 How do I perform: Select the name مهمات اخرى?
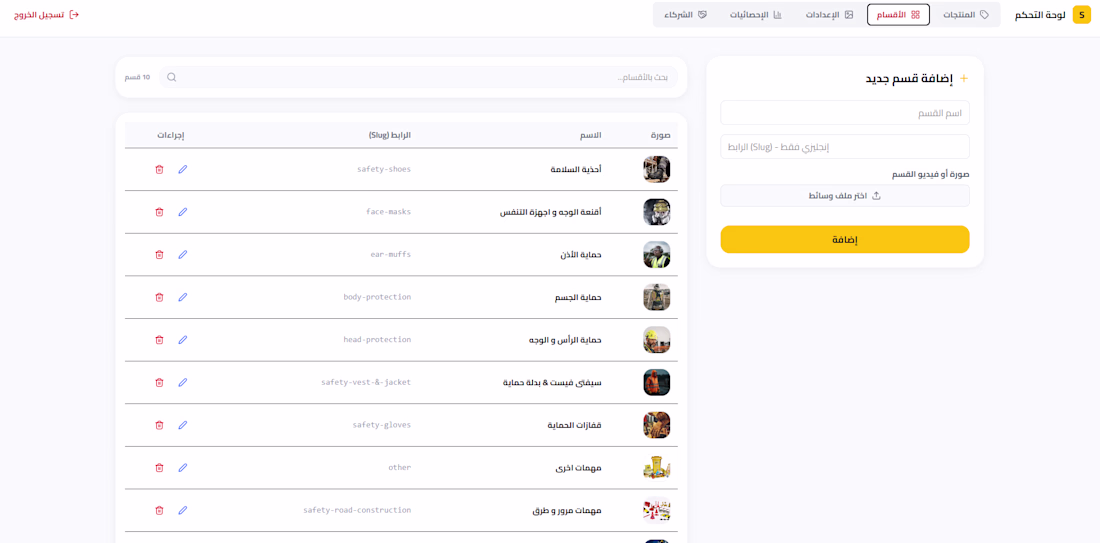tap(579, 468)
